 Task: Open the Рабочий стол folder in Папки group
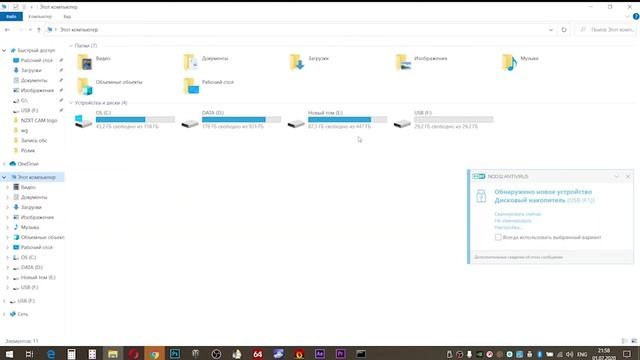click(x=209, y=86)
